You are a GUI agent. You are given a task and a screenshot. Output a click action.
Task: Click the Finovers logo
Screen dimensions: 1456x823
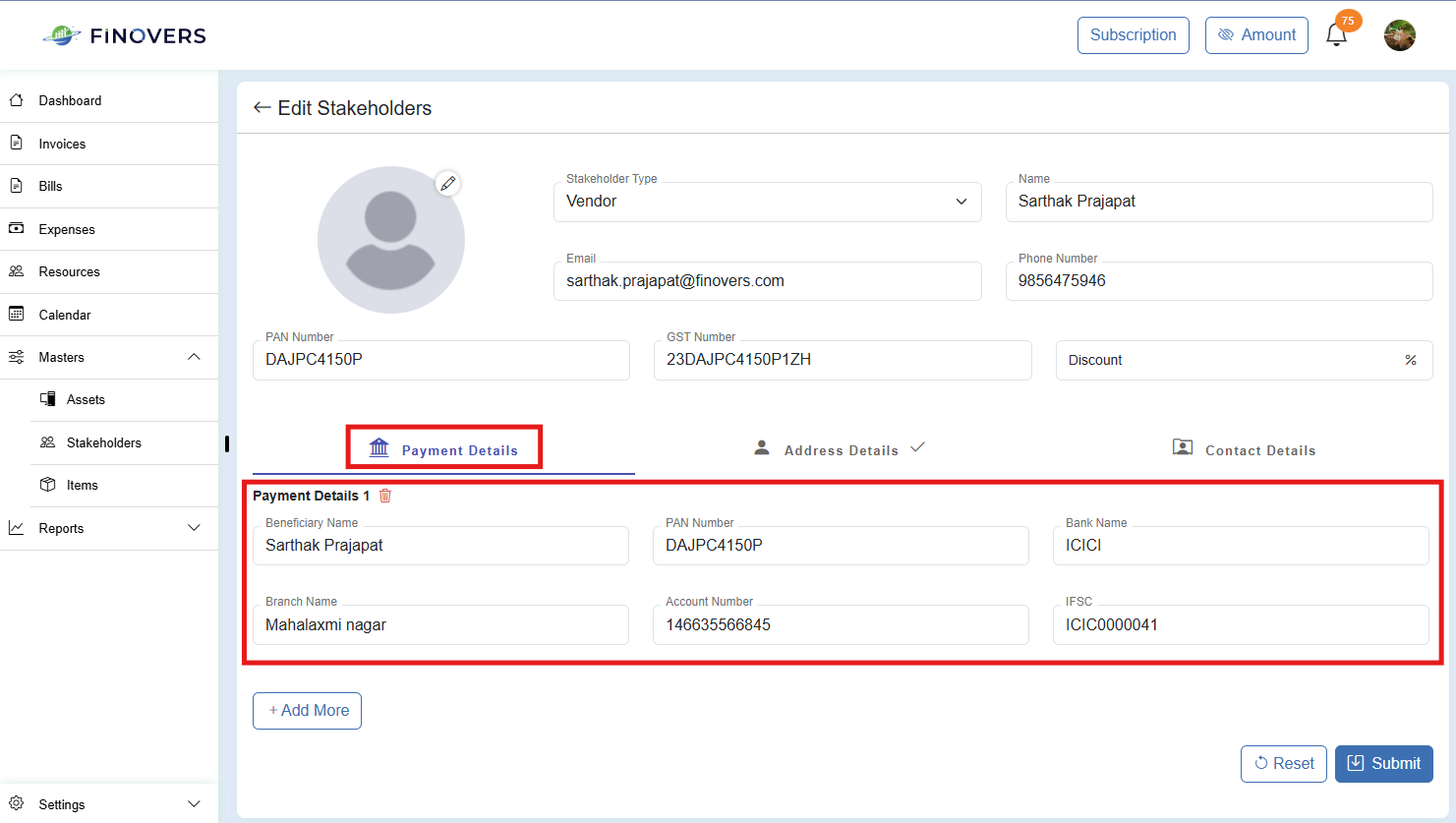pyautogui.click(x=125, y=35)
